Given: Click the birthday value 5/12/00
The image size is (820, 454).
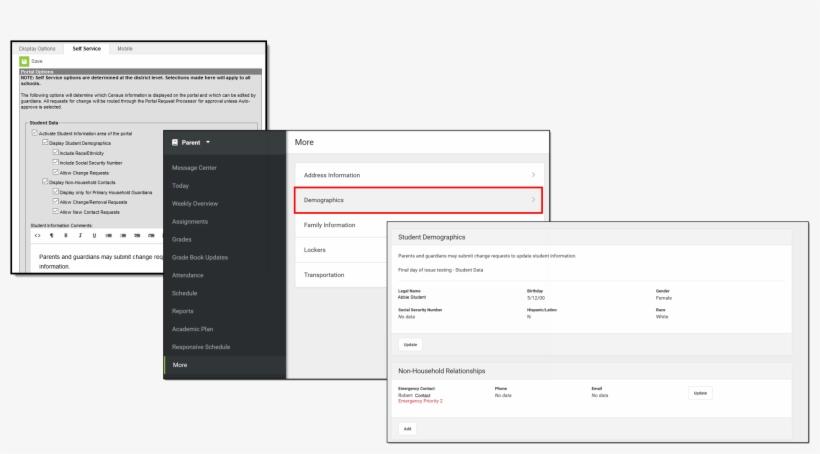Looking at the screenshot, I should pos(536,298).
